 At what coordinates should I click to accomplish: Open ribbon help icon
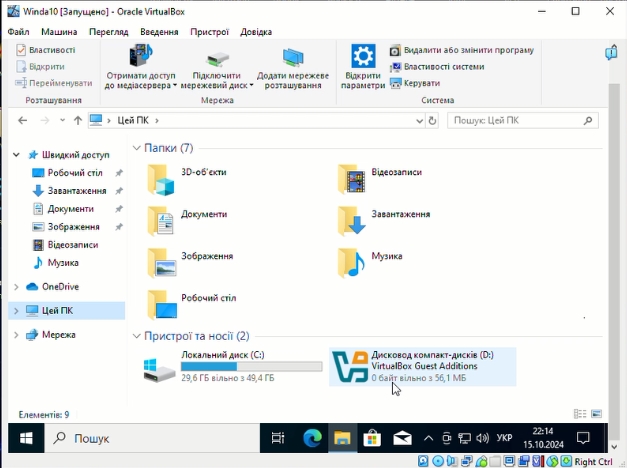[x=611, y=52]
